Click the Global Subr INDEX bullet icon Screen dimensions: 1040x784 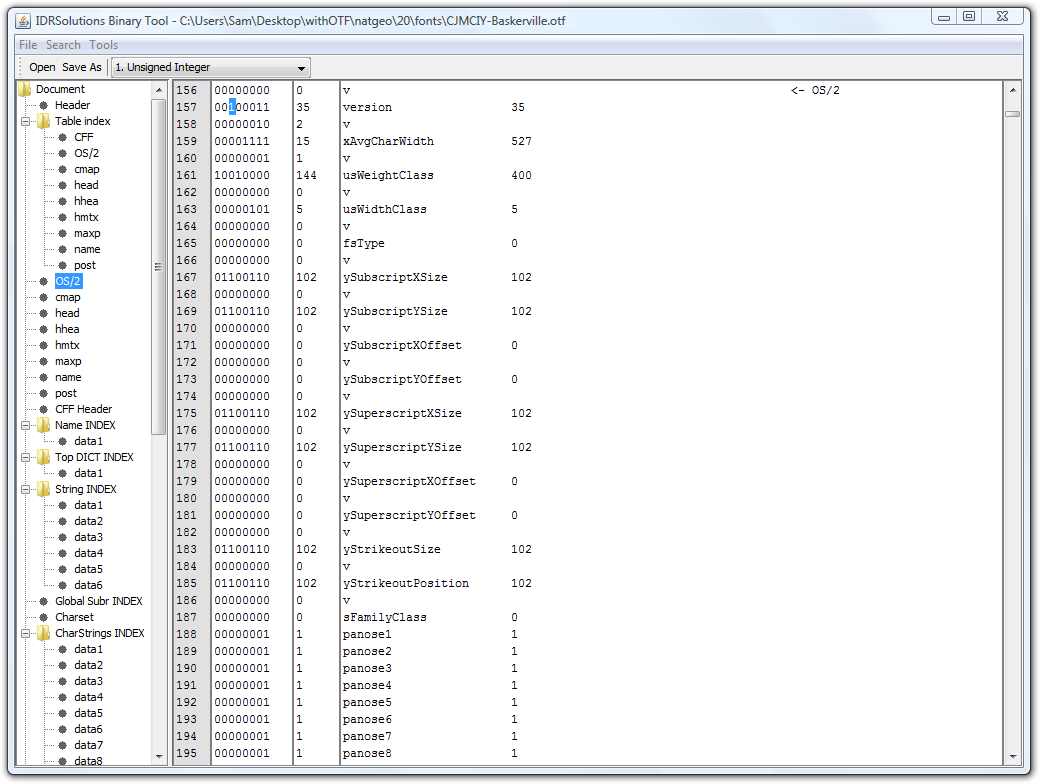pyautogui.click(x=43, y=601)
